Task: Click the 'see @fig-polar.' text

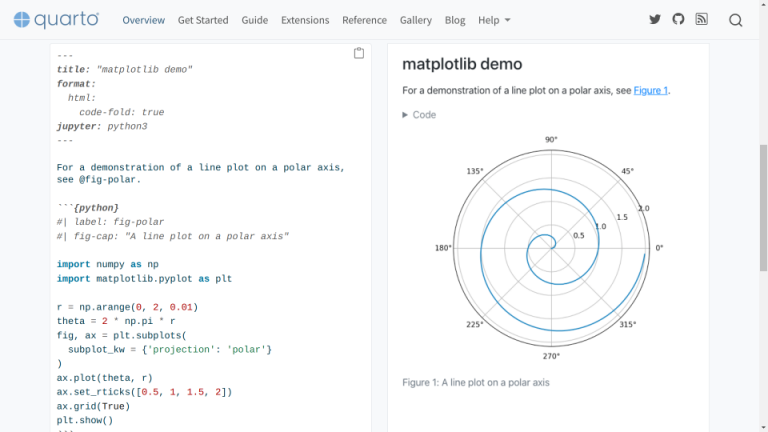Action: point(99,180)
